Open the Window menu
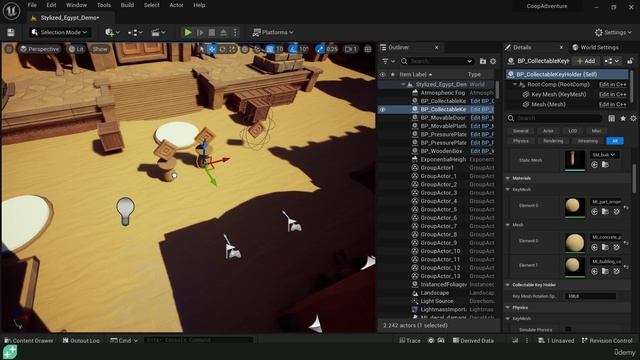Screen dimensions: 640x360 pyautogui.click(x=76, y=5)
